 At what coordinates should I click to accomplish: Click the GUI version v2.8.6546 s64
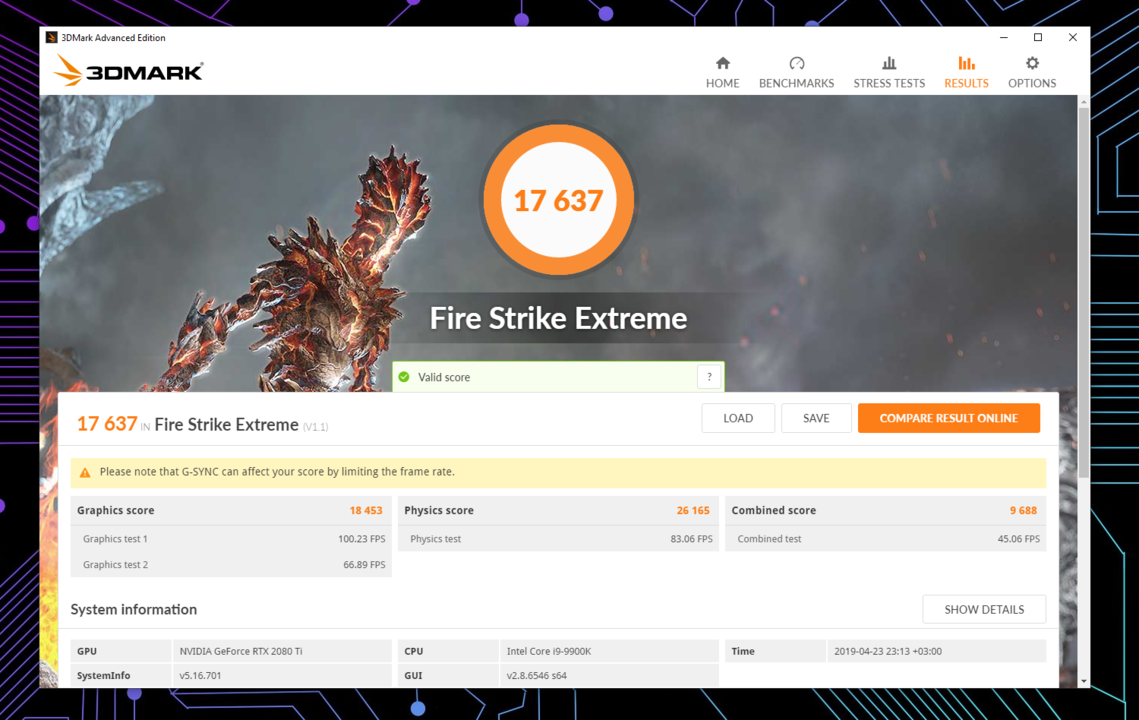[536, 675]
